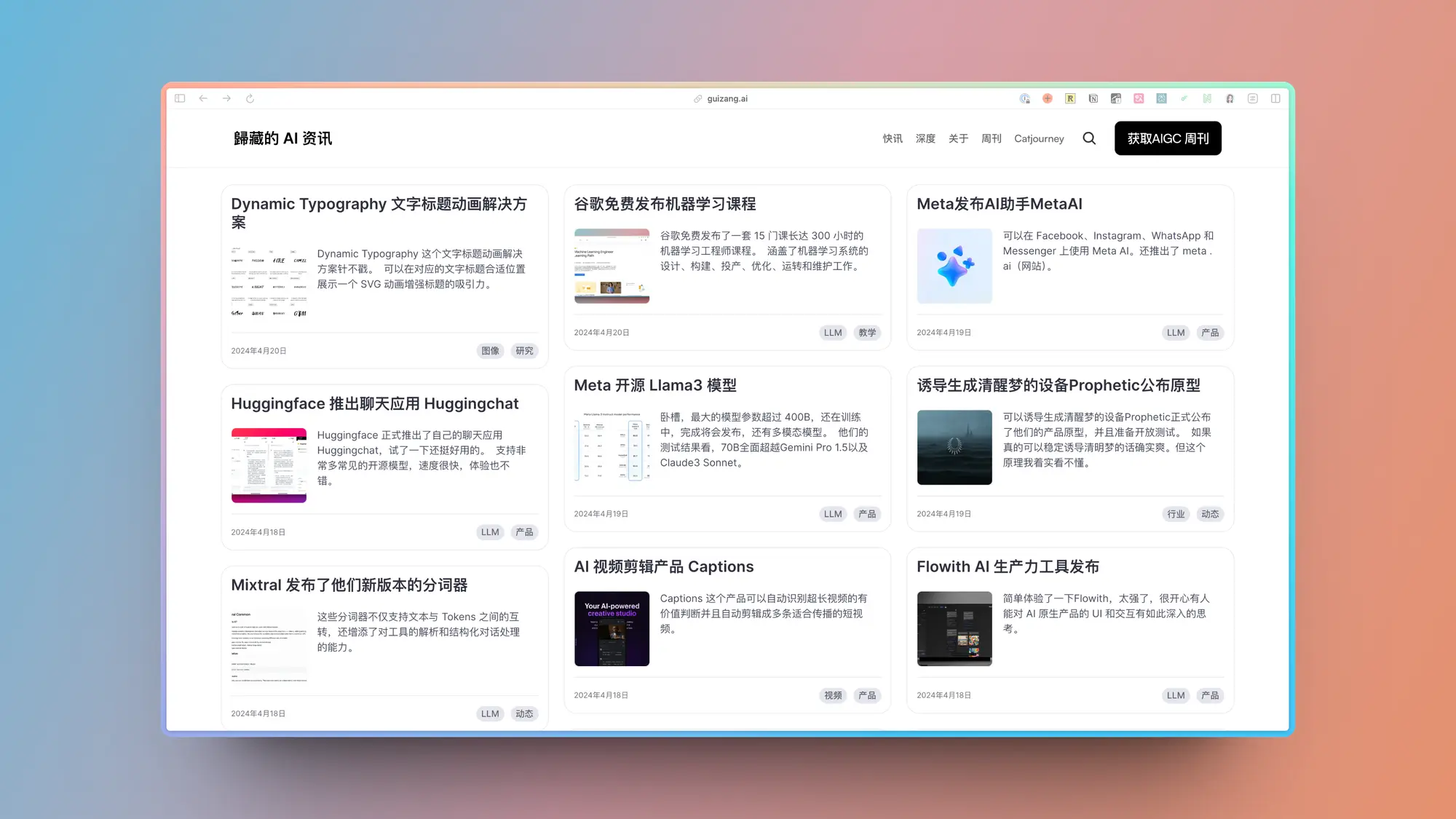Reload the page using refresh icon

click(x=250, y=98)
